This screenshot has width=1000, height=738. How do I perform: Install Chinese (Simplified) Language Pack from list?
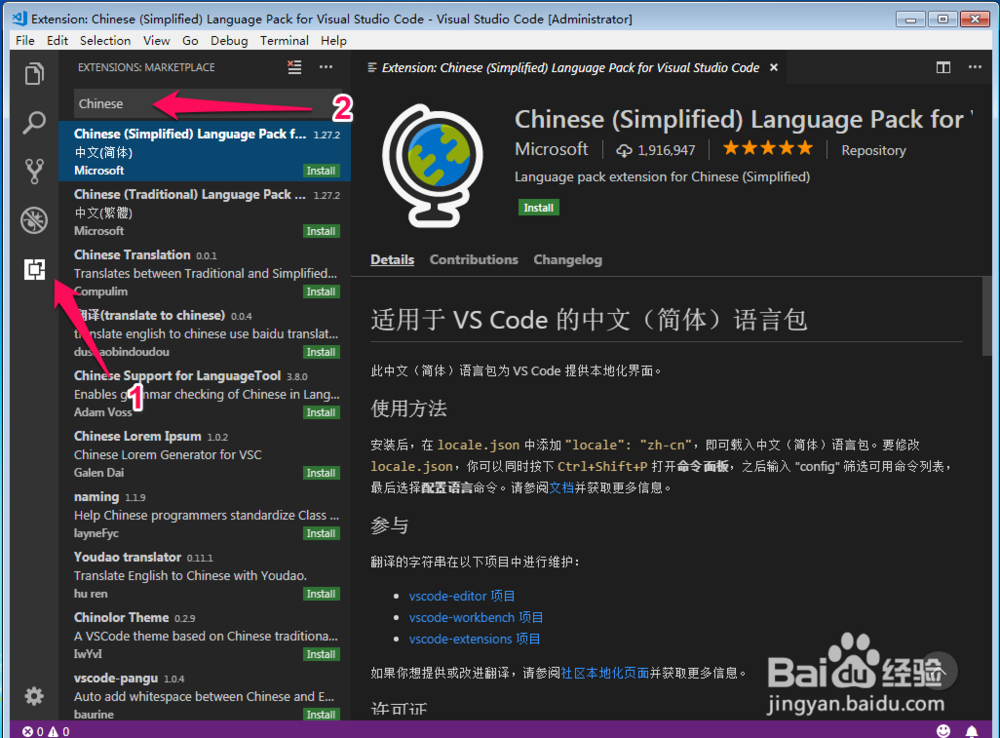coord(321,170)
